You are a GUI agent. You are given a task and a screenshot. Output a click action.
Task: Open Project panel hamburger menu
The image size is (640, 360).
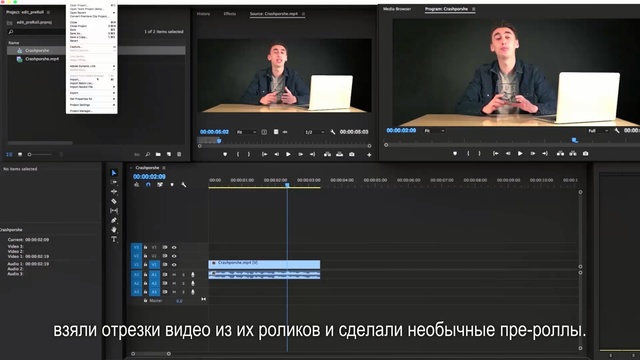(x=48, y=12)
